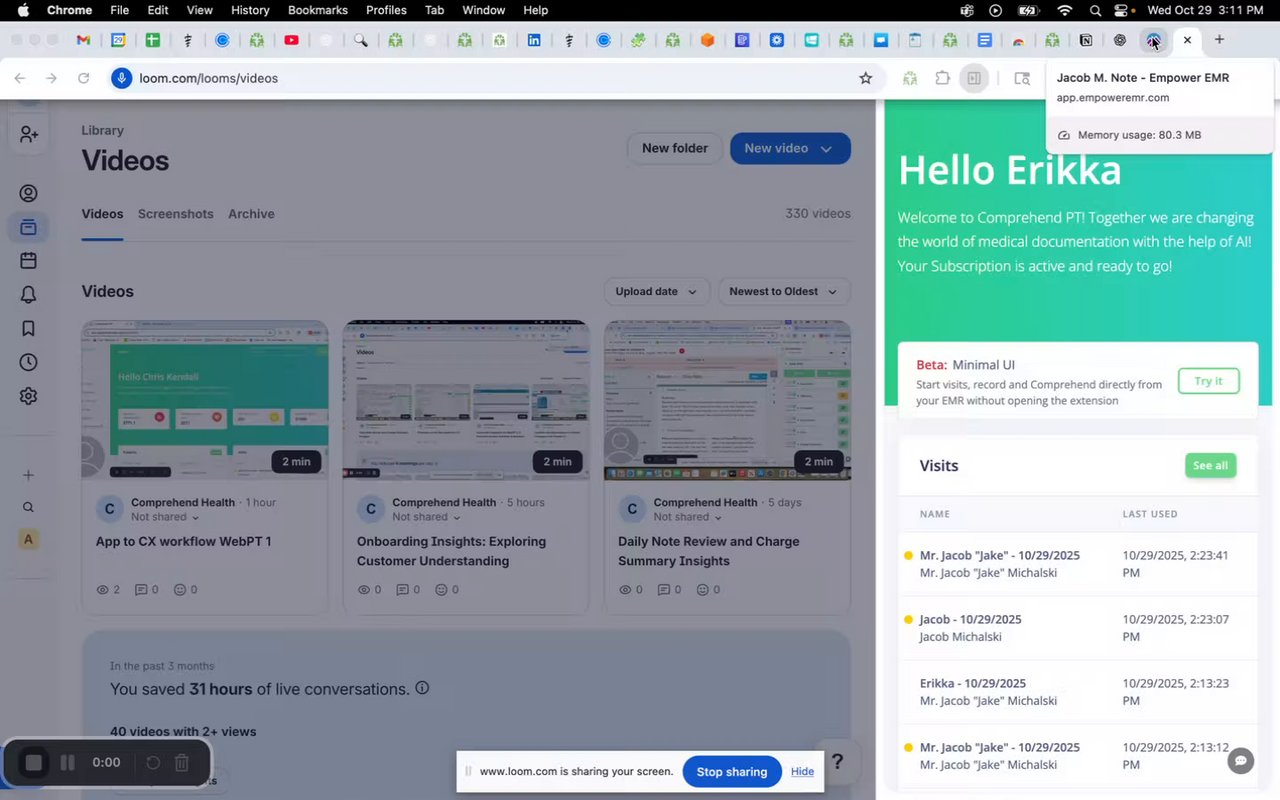Expand 'Not shared' on Onboarding Insights video
The width and height of the screenshot is (1280, 800).
coord(426,517)
